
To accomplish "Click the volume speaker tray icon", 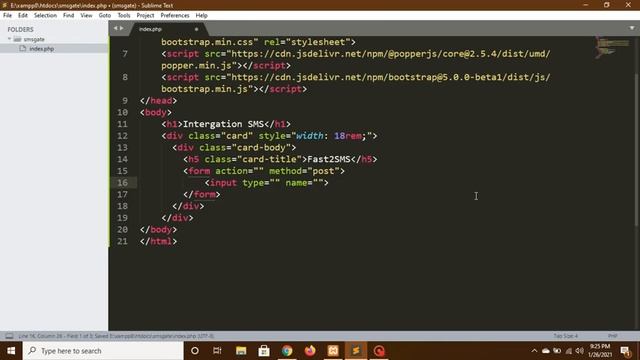I will point(579,351).
